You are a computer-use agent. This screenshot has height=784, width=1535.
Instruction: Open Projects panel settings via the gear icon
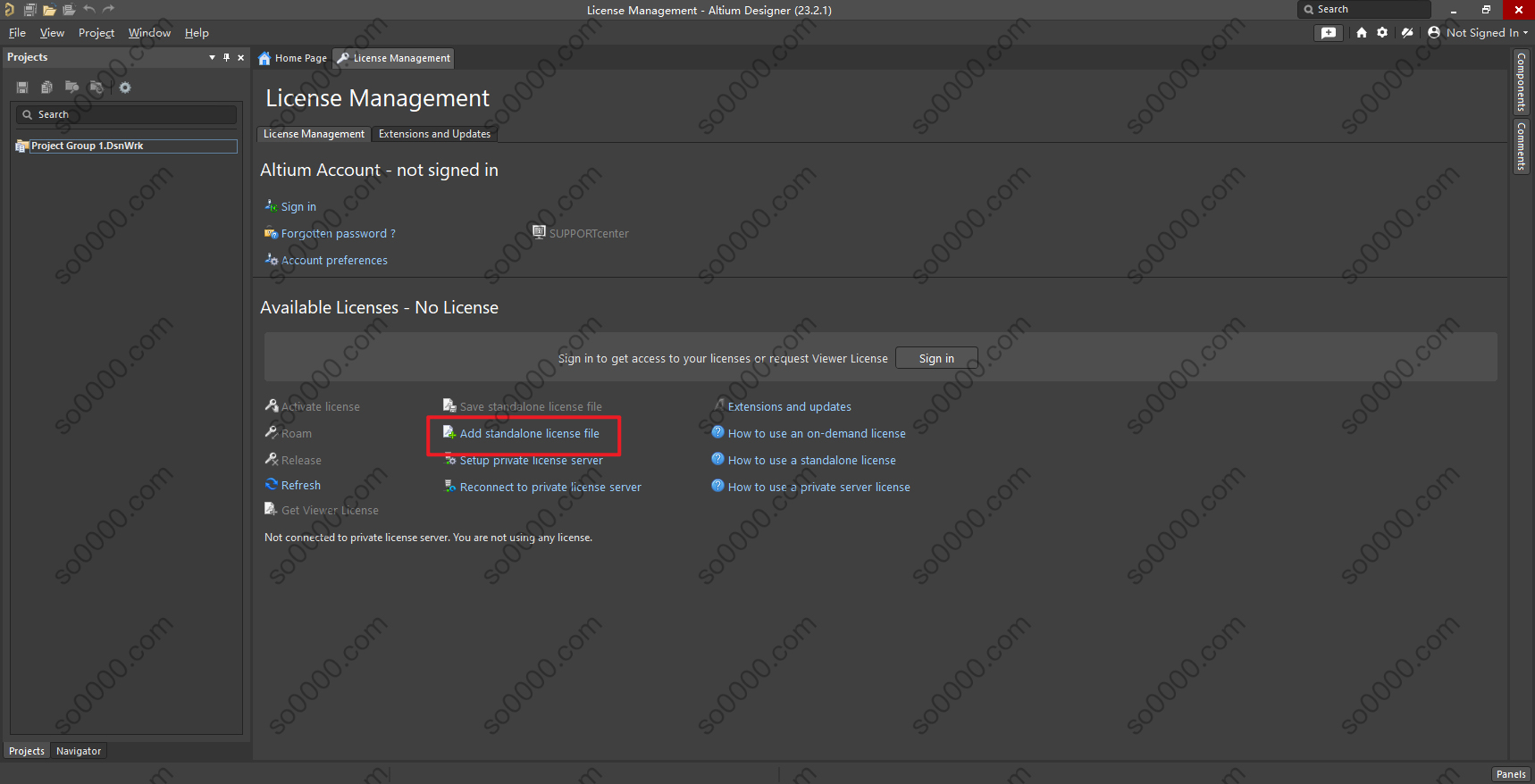(125, 88)
